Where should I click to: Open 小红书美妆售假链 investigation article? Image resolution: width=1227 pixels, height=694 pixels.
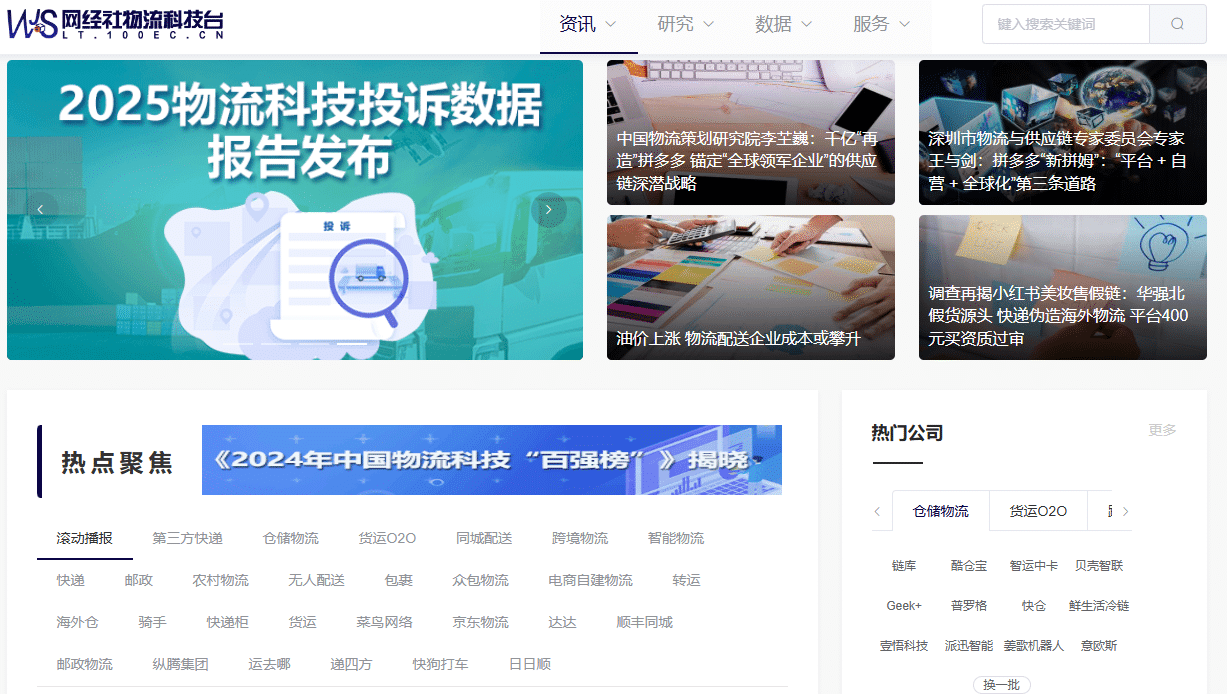[x=1063, y=287]
